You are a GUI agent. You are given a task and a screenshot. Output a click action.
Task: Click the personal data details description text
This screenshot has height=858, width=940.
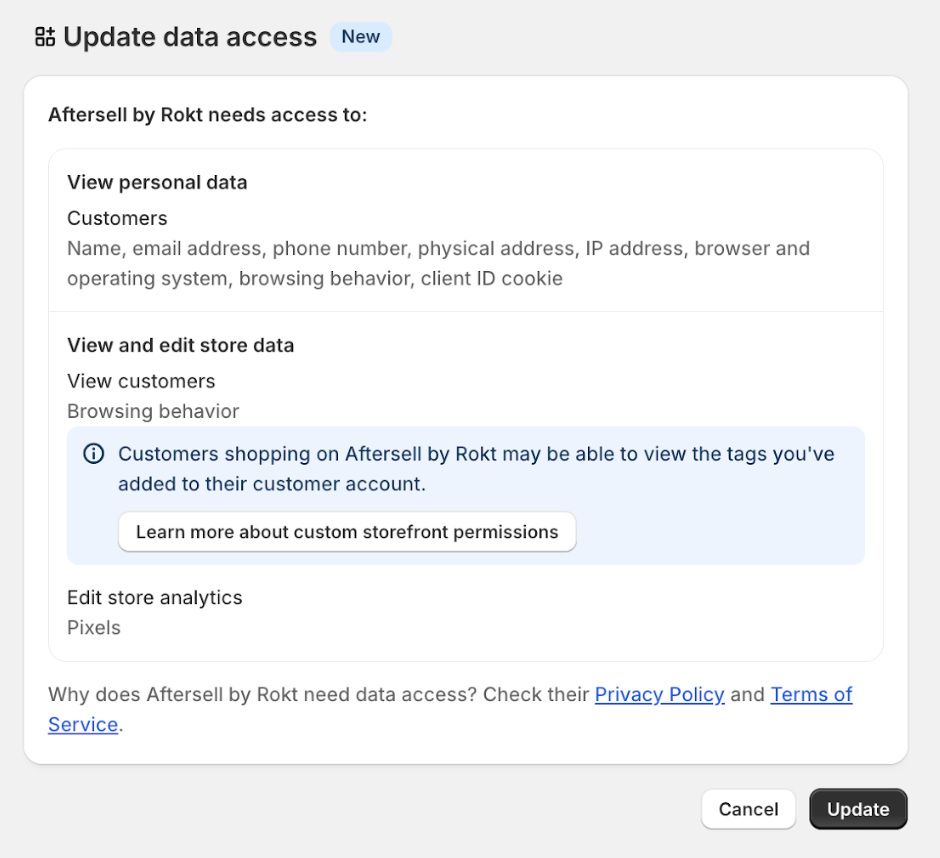point(438,263)
